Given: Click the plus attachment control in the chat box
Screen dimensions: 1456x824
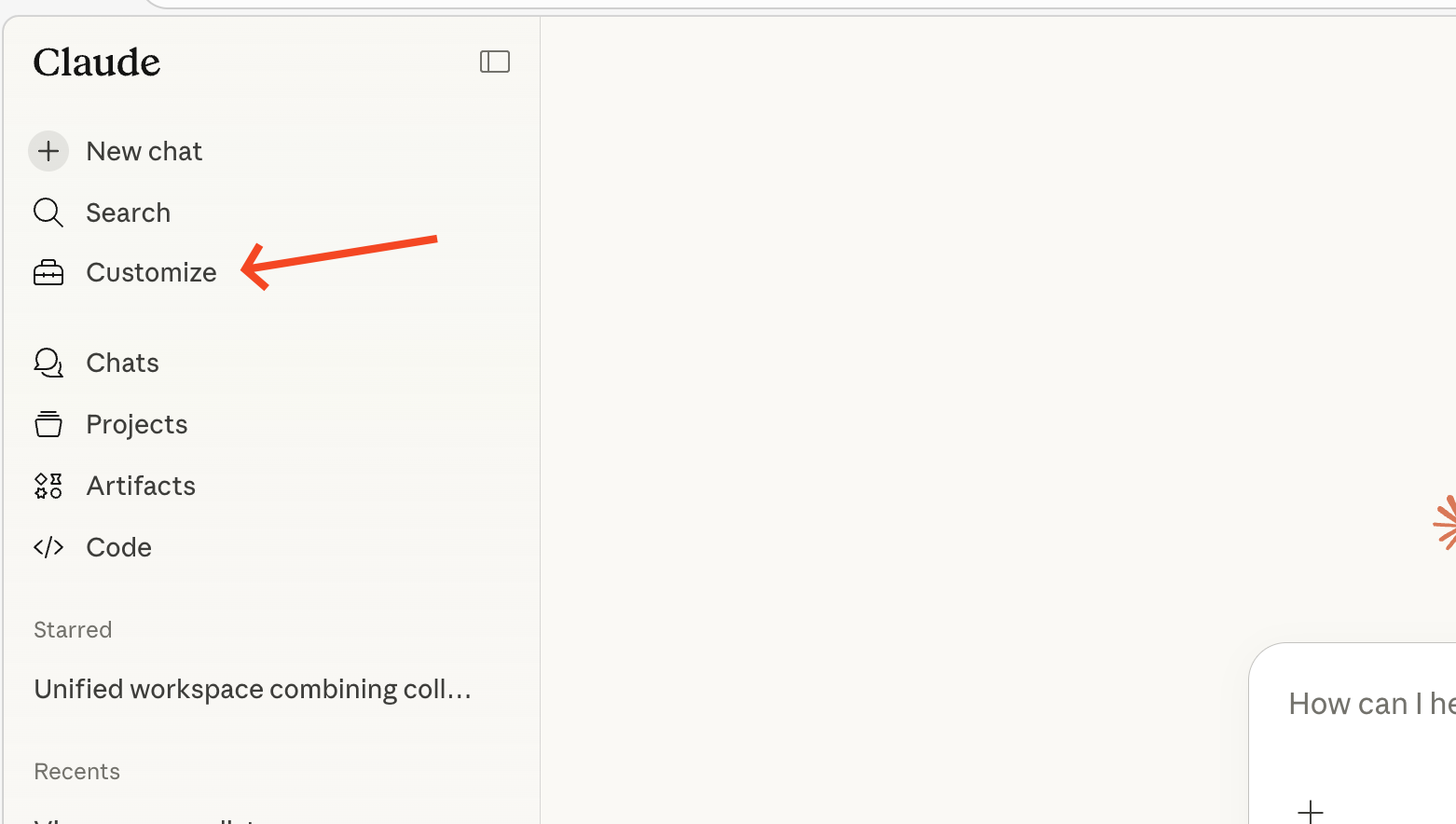Looking at the screenshot, I should point(1311,810).
